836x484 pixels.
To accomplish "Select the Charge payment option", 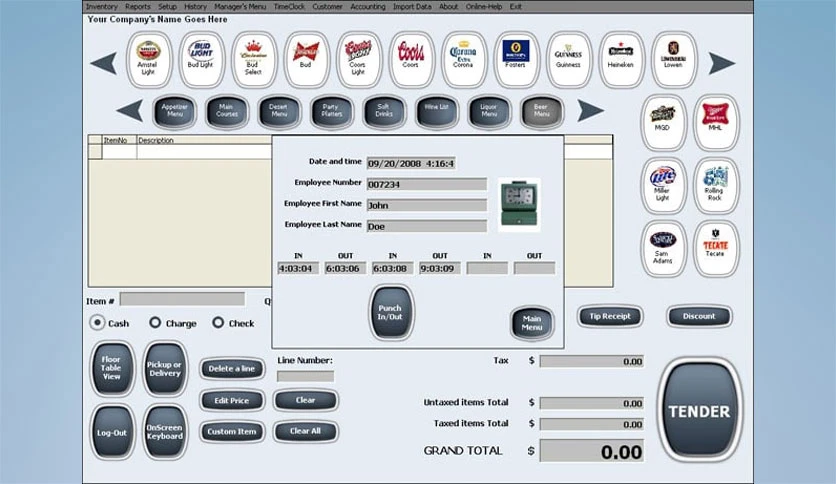I will (x=155, y=322).
